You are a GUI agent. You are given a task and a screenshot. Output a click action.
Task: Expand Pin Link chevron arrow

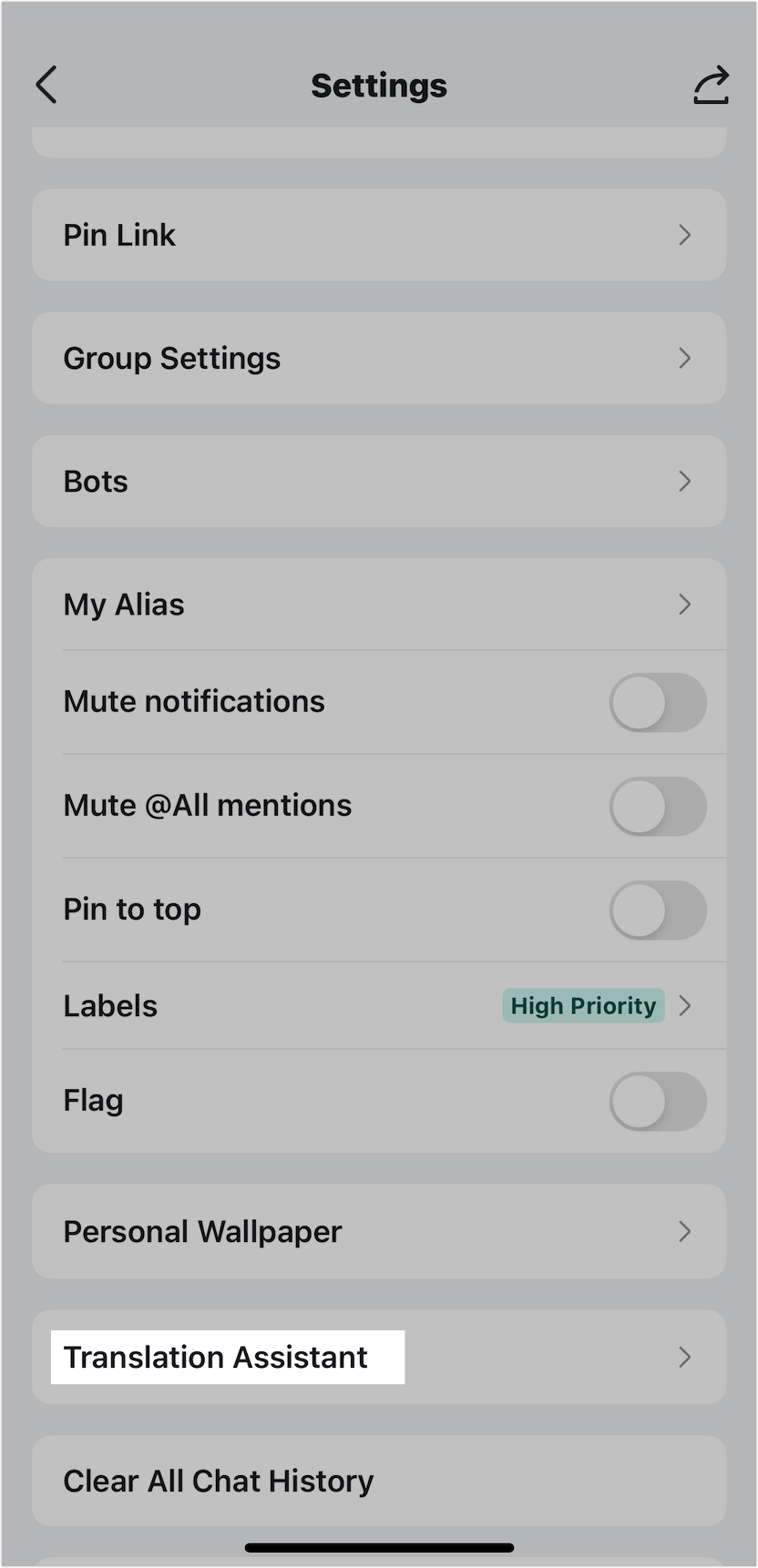coord(685,235)
